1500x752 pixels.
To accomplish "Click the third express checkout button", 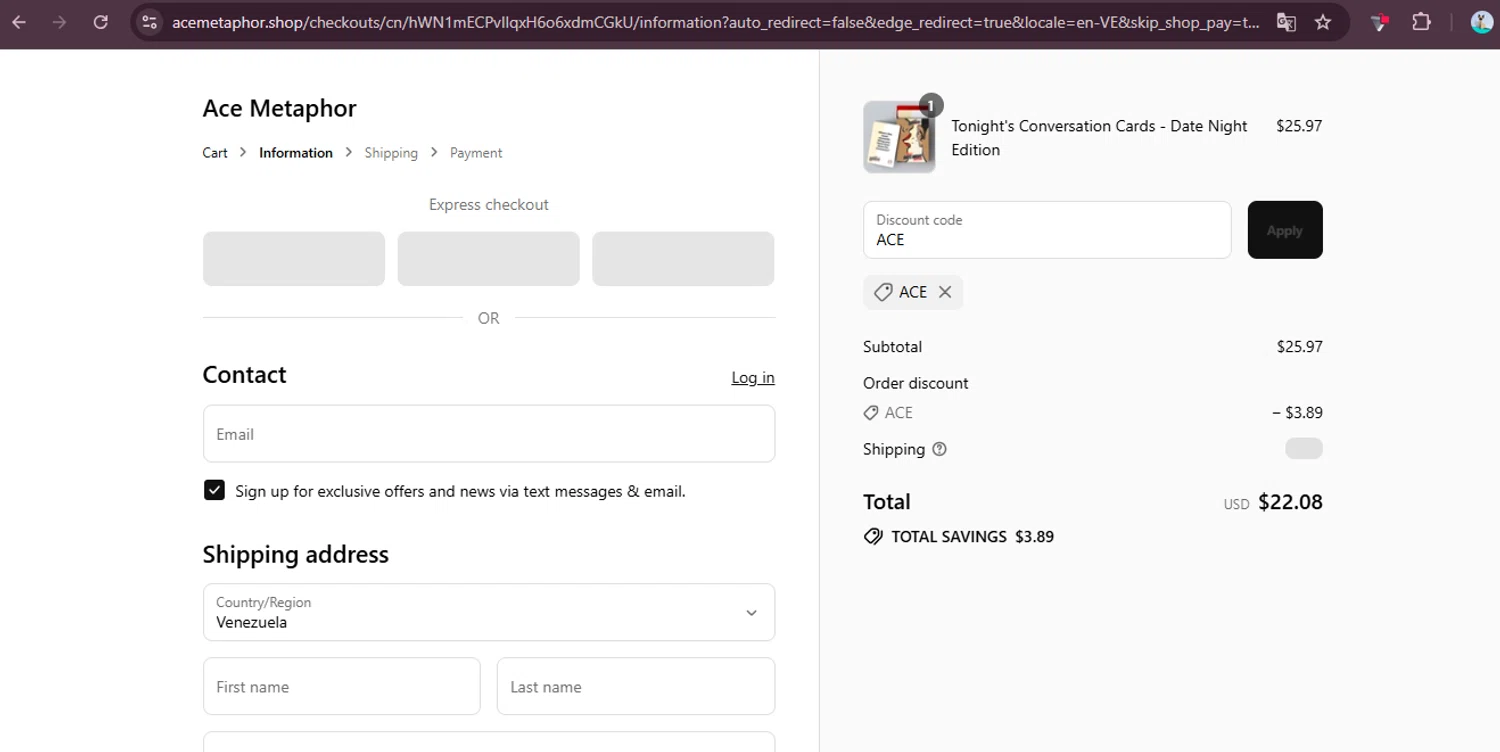I will pos(683,259).
